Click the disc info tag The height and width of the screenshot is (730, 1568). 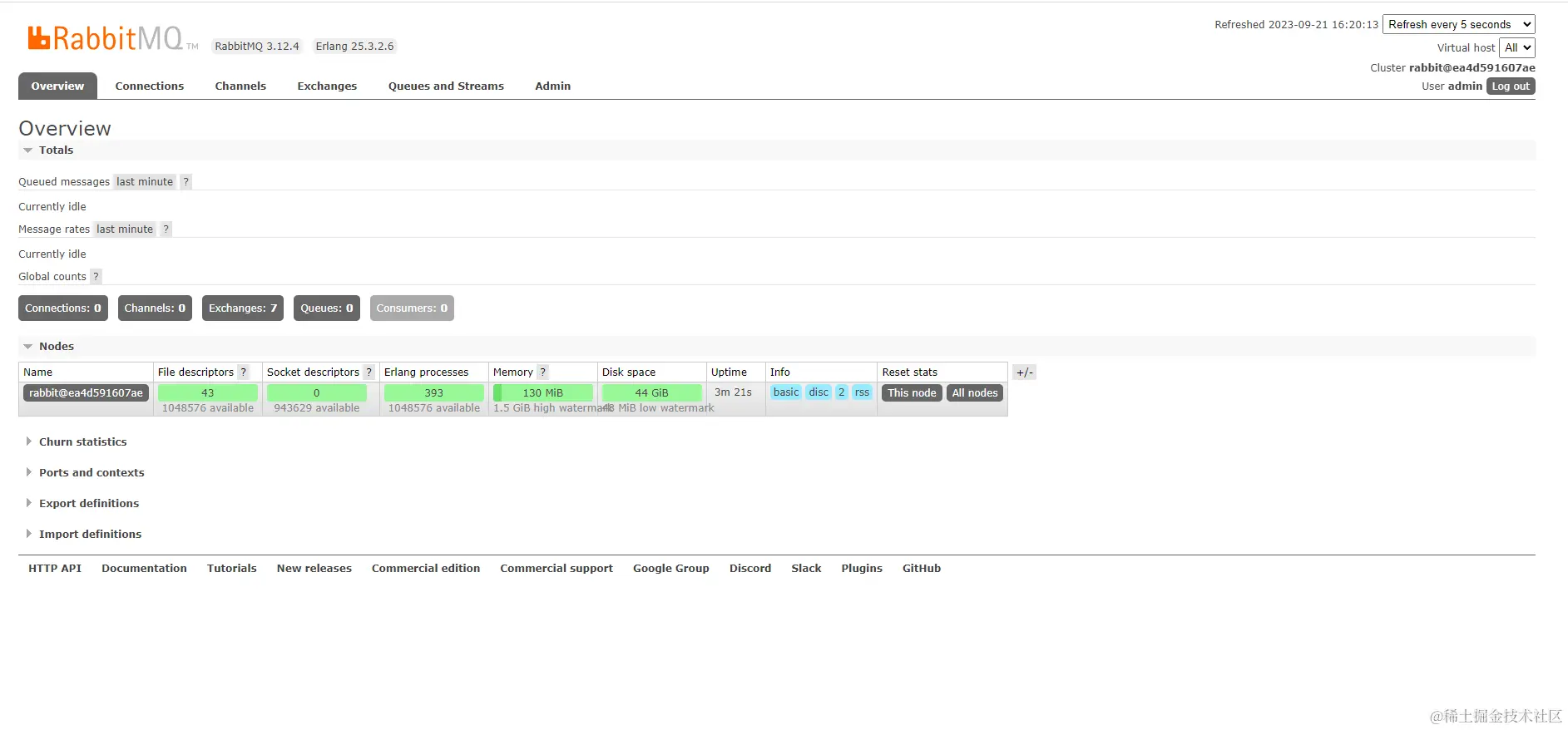(819, 392)
